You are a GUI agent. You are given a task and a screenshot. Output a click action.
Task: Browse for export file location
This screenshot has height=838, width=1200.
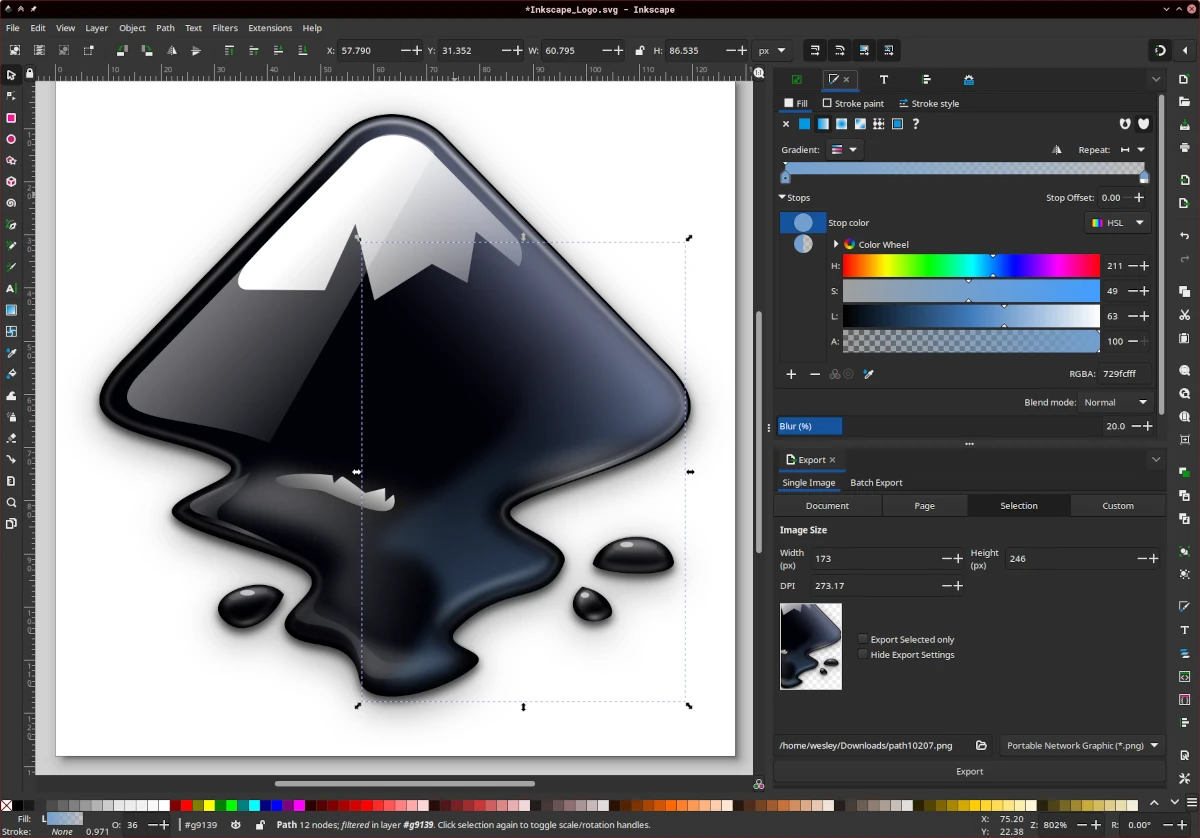pos(982,745)
